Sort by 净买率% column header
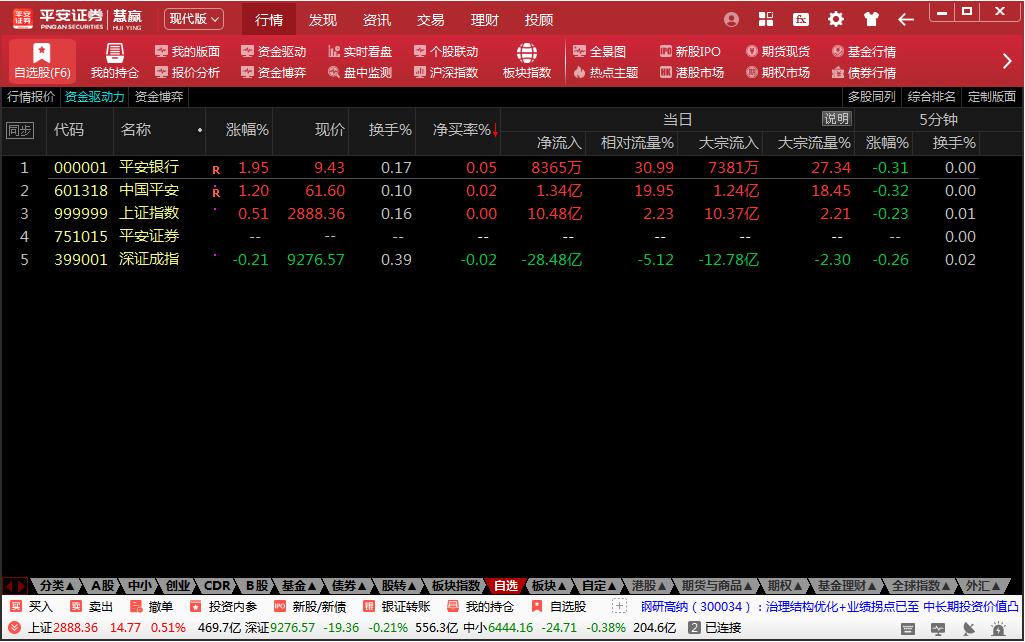Image resolution: width=1025 pixels, height=642 pixels. 465,129
